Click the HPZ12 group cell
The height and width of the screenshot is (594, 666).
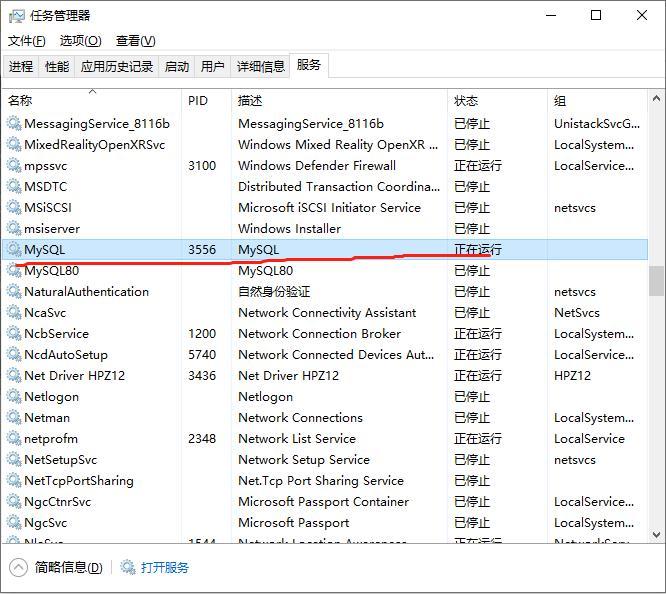[572, 376]
